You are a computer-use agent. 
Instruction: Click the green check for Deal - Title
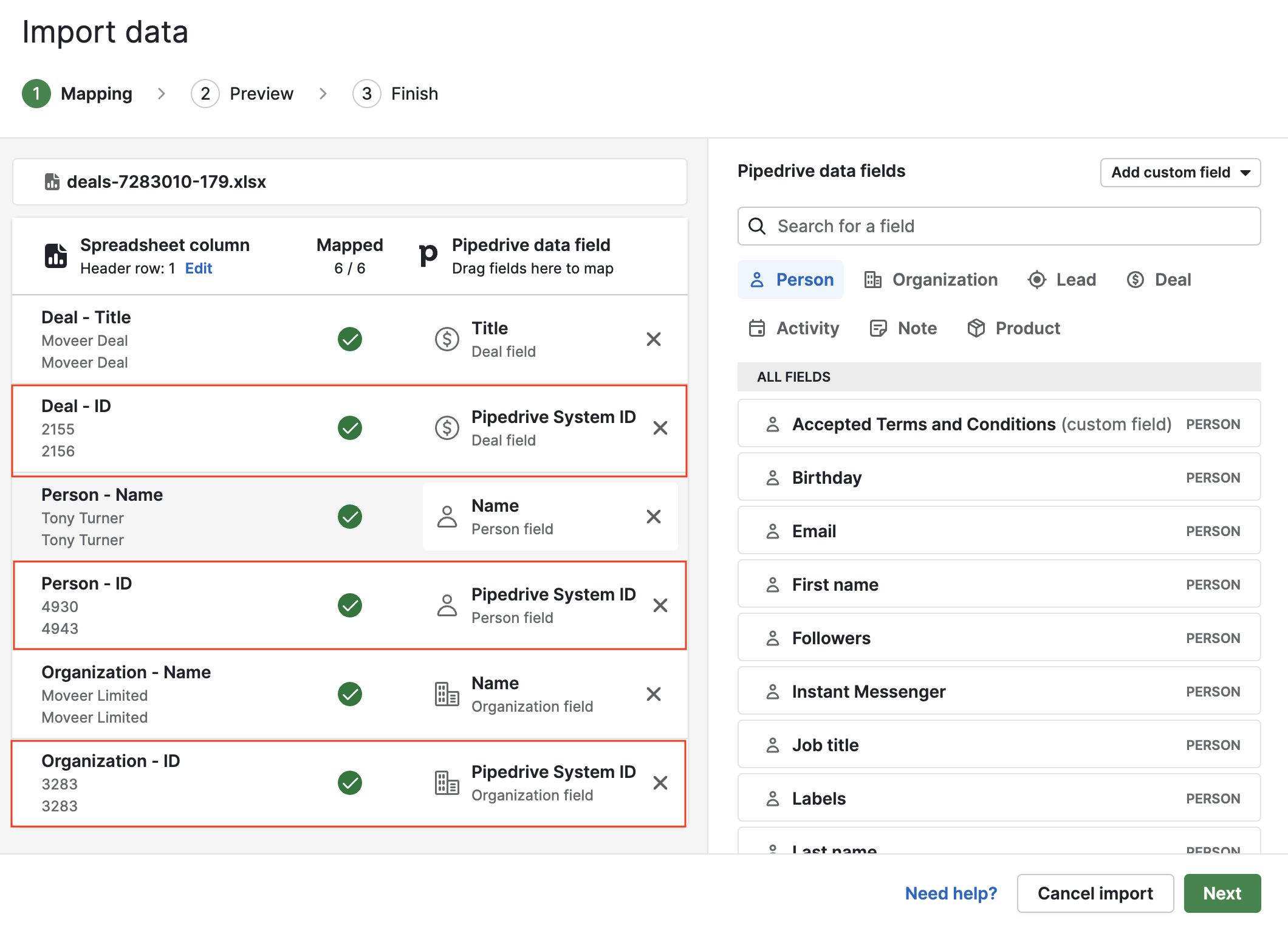350,339
